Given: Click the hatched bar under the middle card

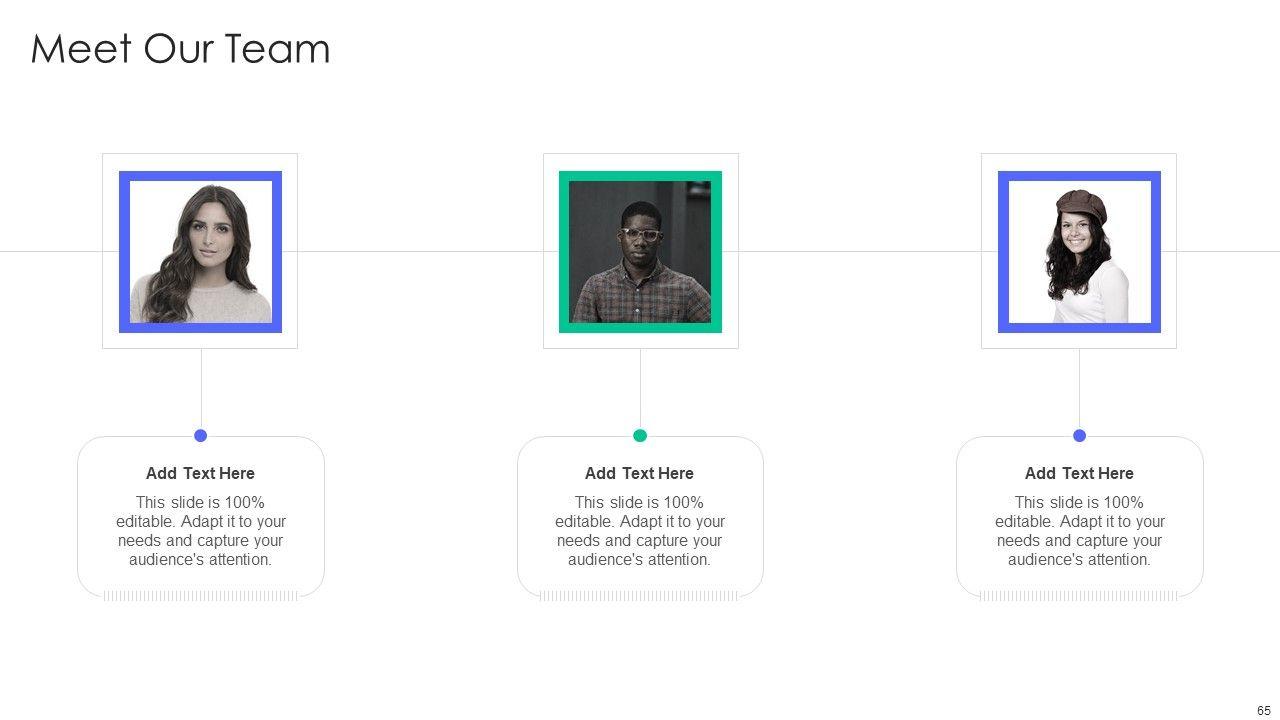Looking at the screenshot, I should coord(639,596).
